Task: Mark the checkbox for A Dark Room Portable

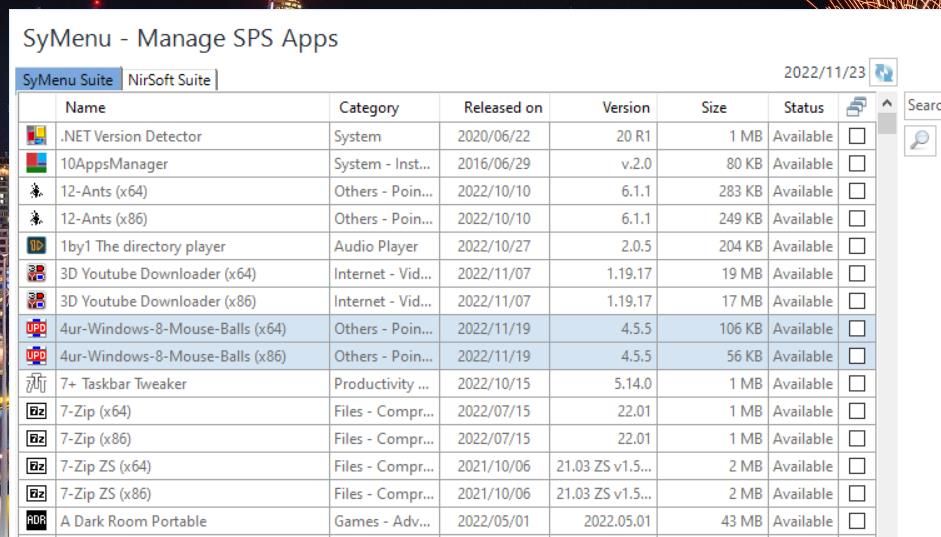Action: pos(857,521)
